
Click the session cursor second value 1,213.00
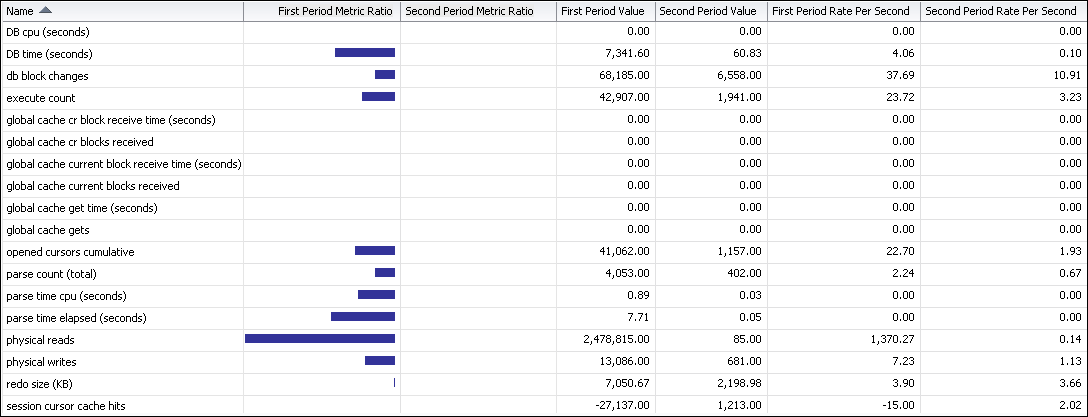point(740,406)
